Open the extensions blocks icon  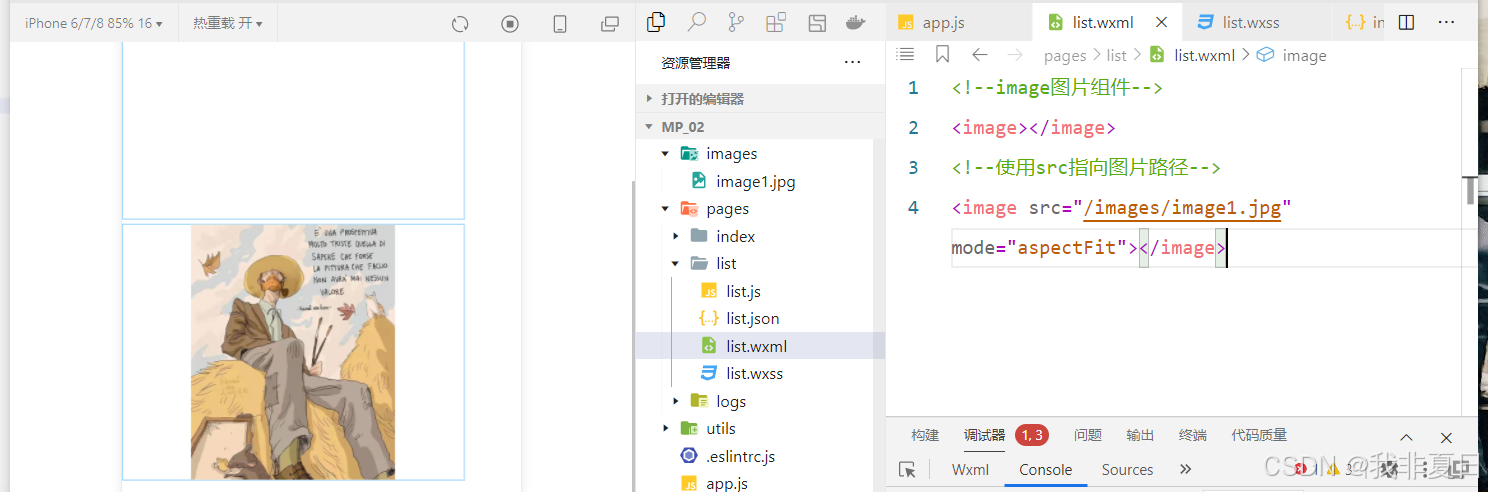[x=775, y=22]
